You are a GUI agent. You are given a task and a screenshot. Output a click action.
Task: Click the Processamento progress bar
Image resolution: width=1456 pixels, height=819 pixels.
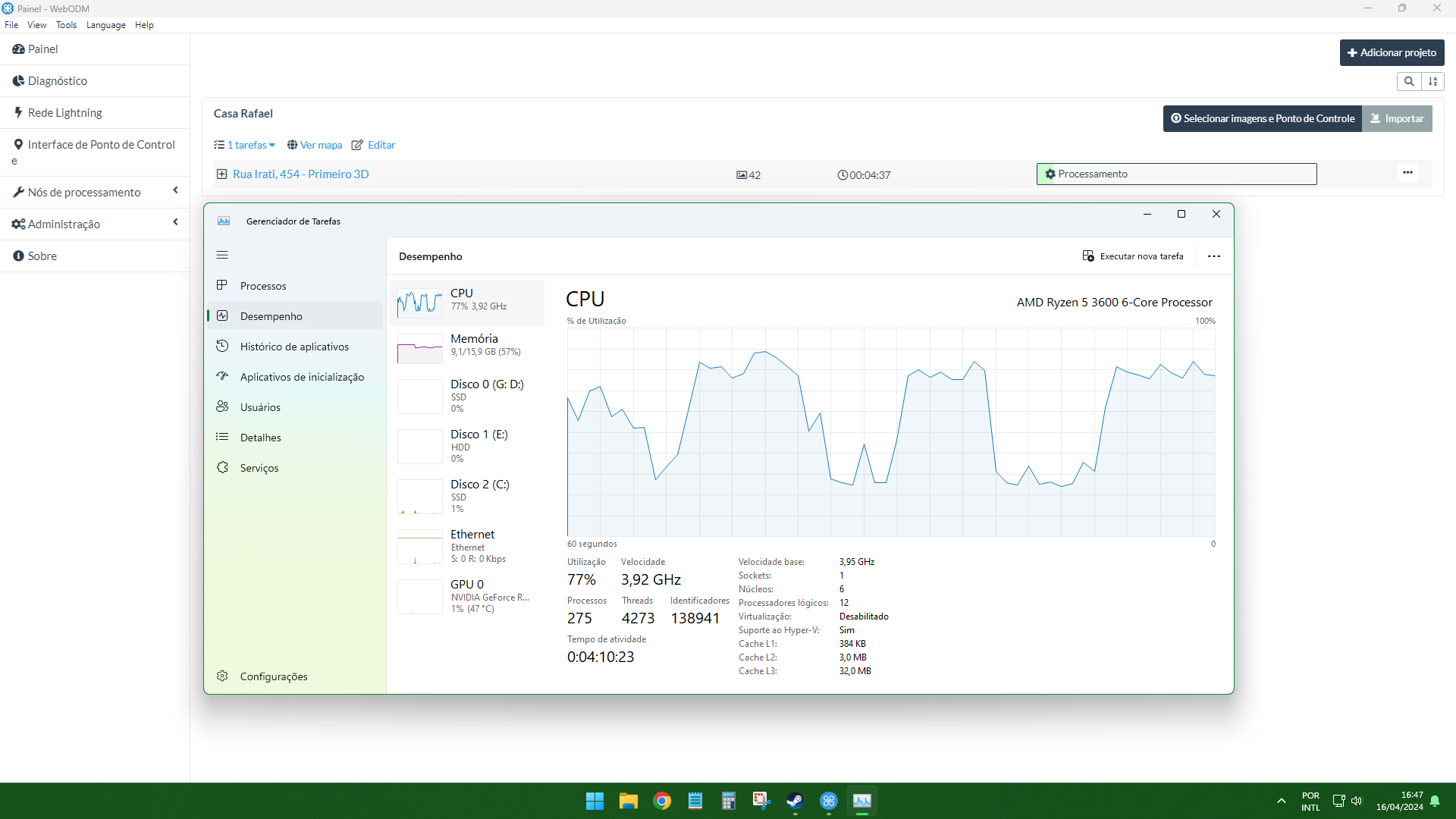coord(1176,174)
